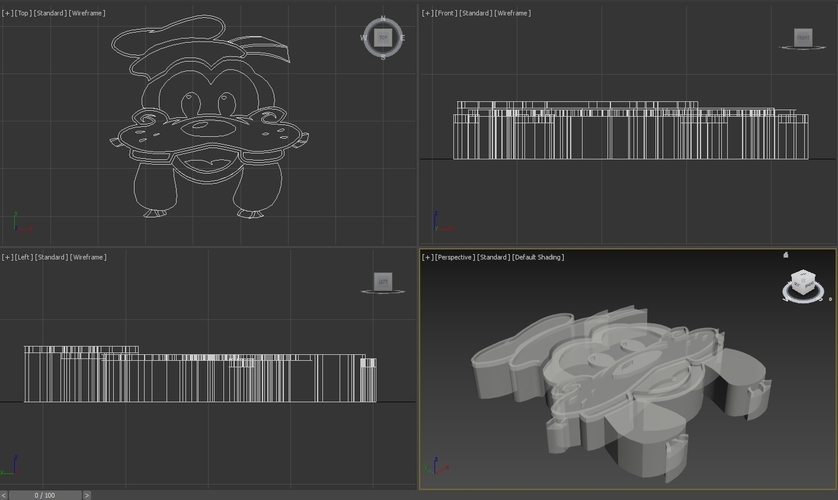Image resolution: width=838 pixels, height=500 pixels.
Task: Open [Standard] menu in Front viewport
Action: 476,13
